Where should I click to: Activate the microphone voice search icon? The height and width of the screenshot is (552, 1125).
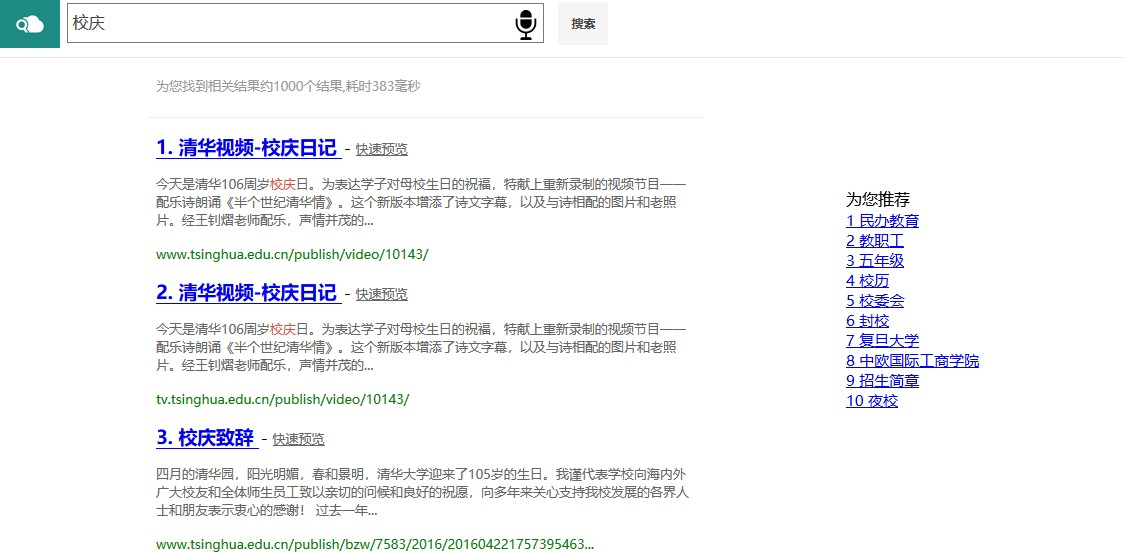click(525, 24)
